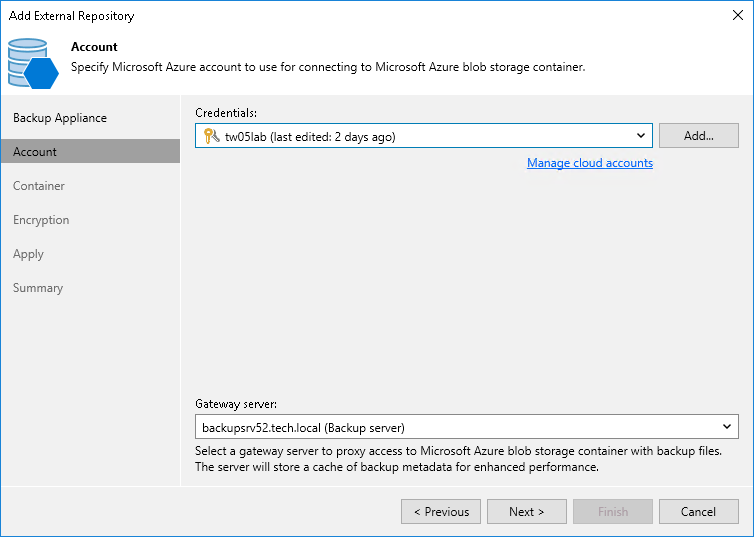Select the Apply step in sidebar

28,254
